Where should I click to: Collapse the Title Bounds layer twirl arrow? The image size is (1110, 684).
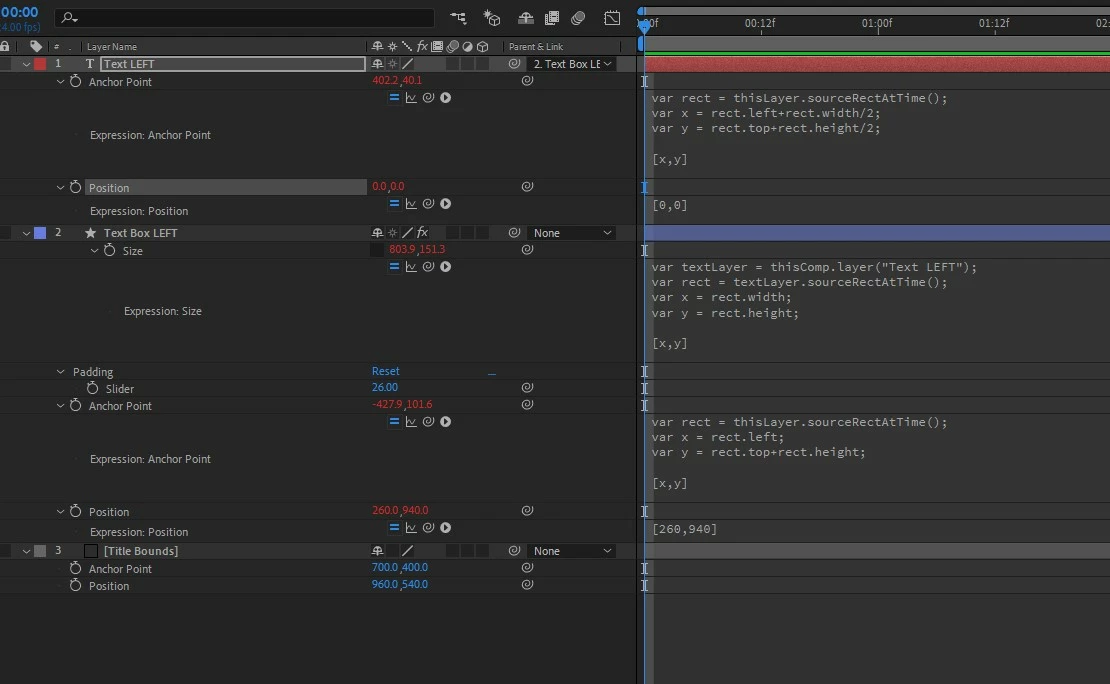click(26, 552)
